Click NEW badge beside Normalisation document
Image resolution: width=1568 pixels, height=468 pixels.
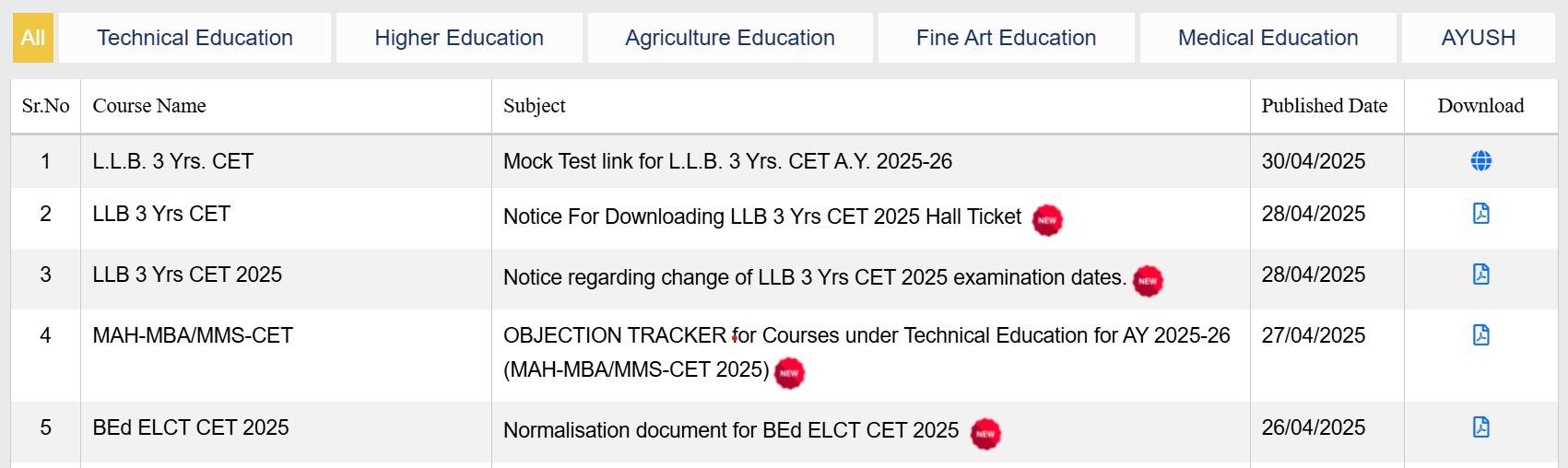[x=985, y=434]
